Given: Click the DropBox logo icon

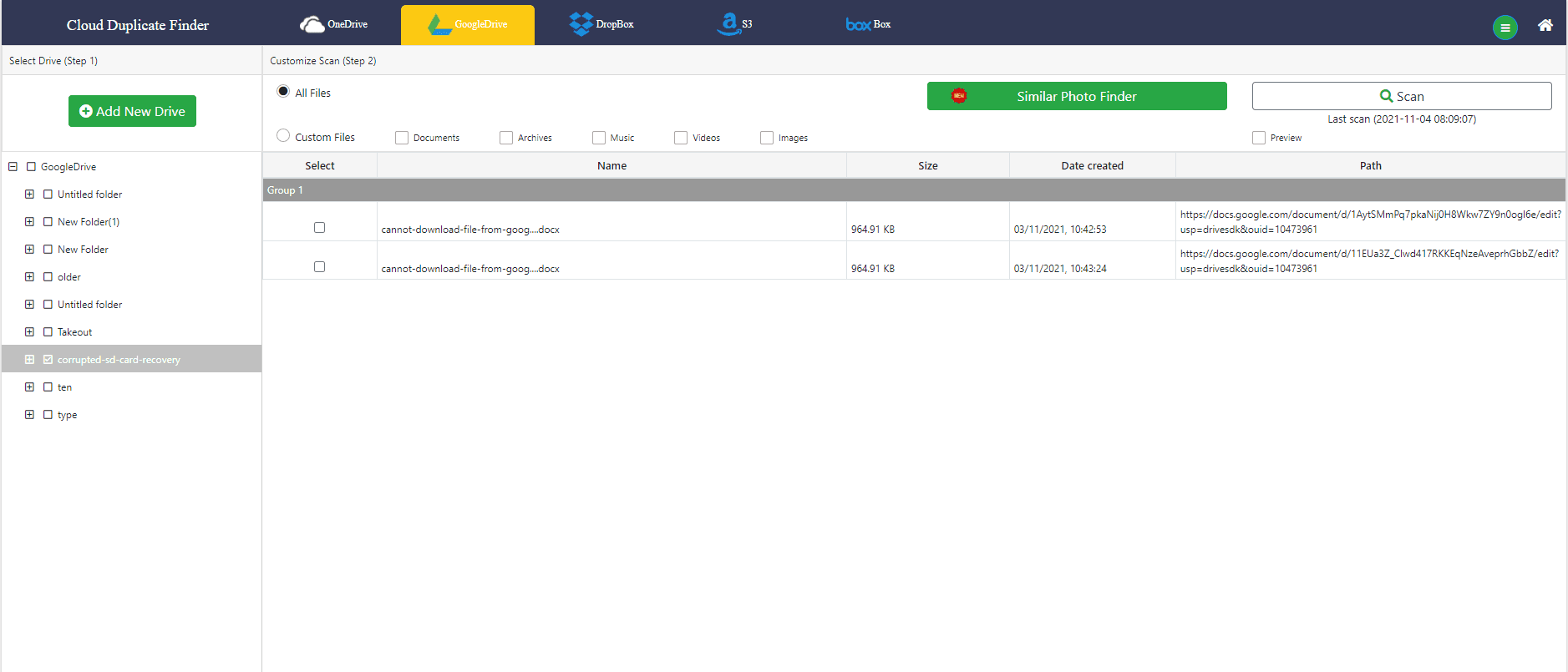Looking at the screenshot, I should pos(581,24).
